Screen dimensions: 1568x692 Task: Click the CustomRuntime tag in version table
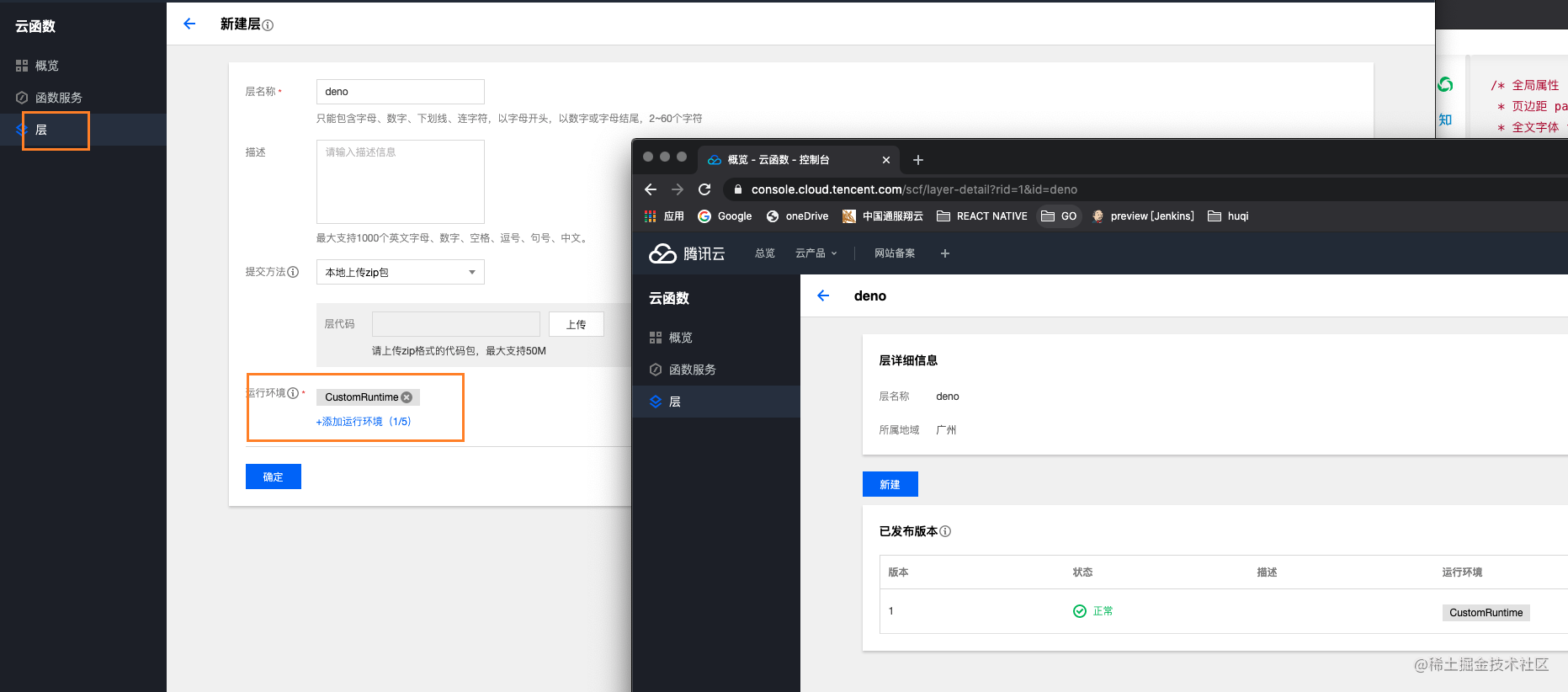pyautogui.click(x=1486, y=613)
